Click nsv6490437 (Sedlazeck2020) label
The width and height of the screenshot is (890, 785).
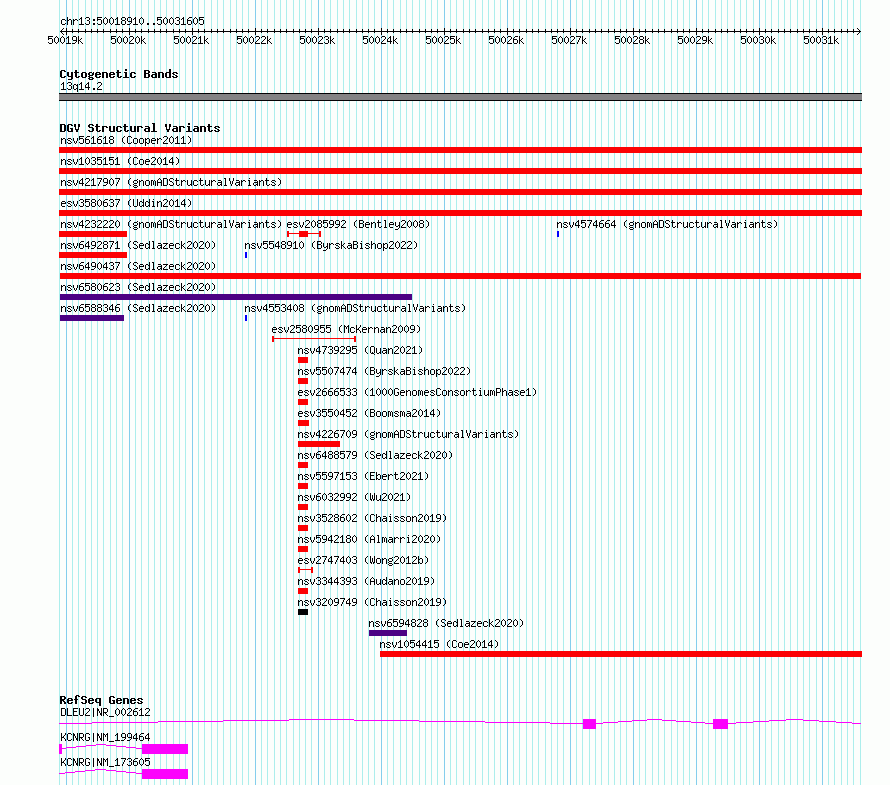138,266
